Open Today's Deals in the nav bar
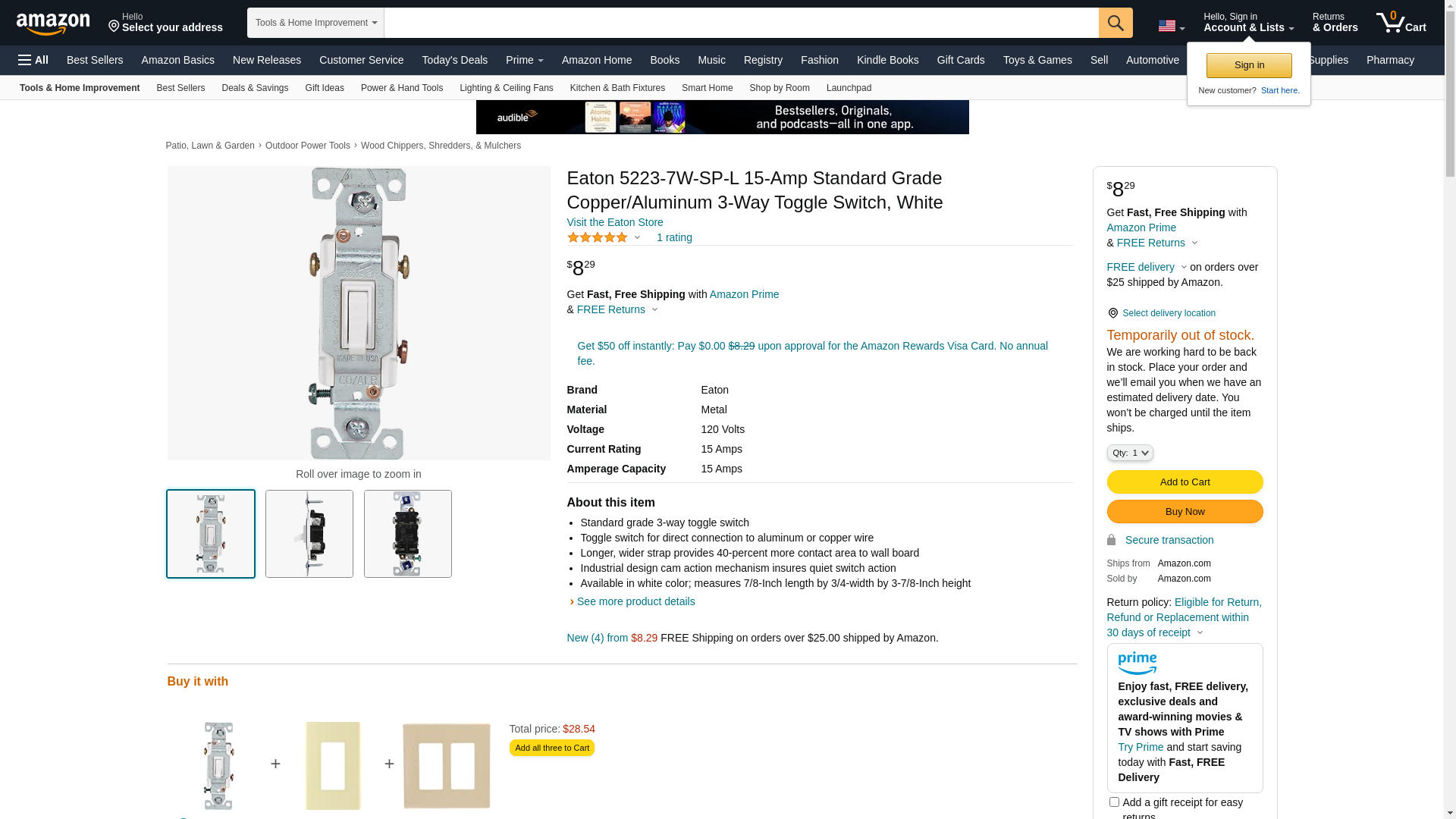This screenshot has width=1456, height=819. point(454,60)
